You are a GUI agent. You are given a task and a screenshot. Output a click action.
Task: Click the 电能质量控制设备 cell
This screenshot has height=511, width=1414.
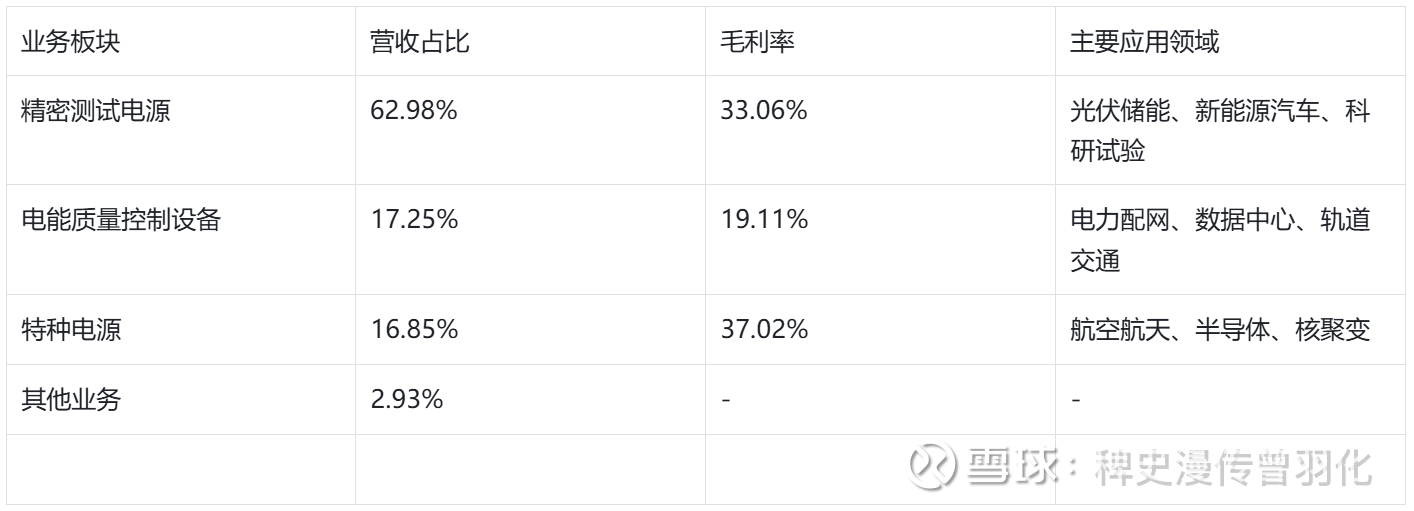coord(121,220)
